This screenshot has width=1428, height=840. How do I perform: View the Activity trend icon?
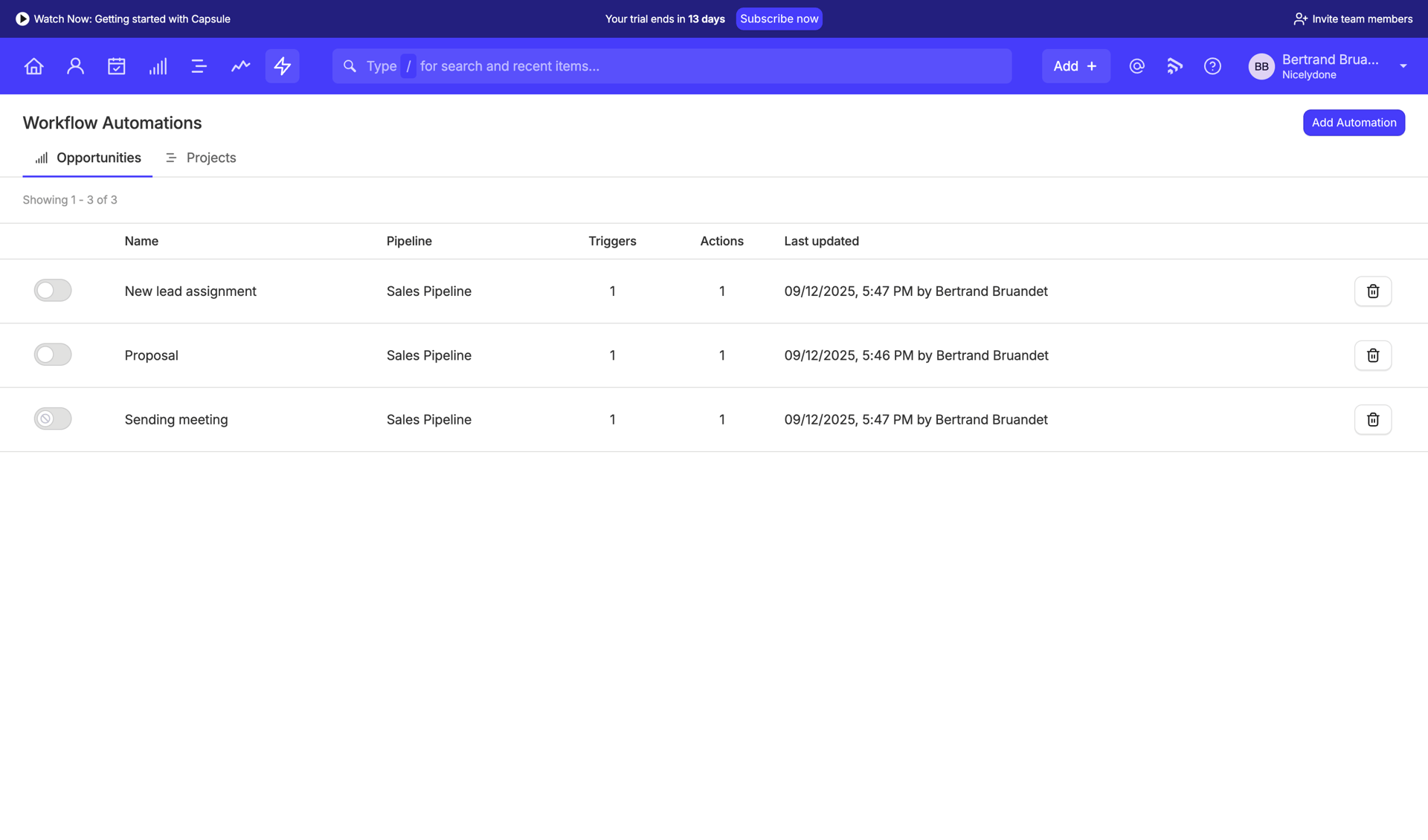(240, 66)
